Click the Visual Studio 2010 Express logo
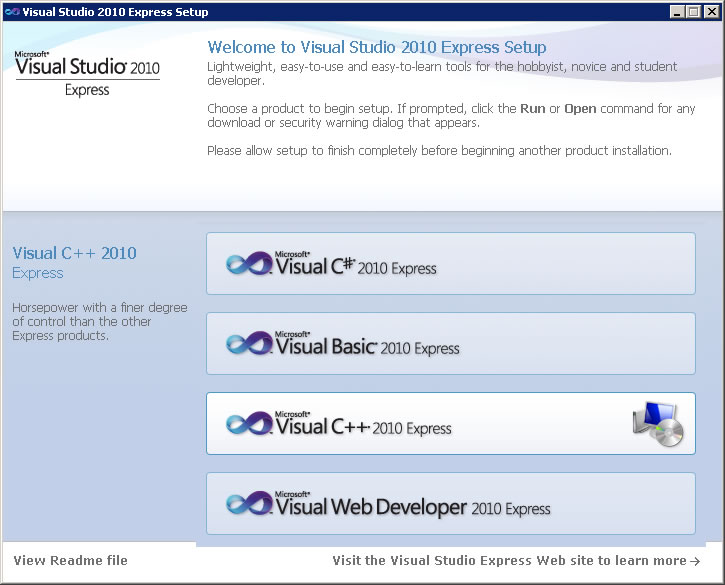 coord(87,74)
